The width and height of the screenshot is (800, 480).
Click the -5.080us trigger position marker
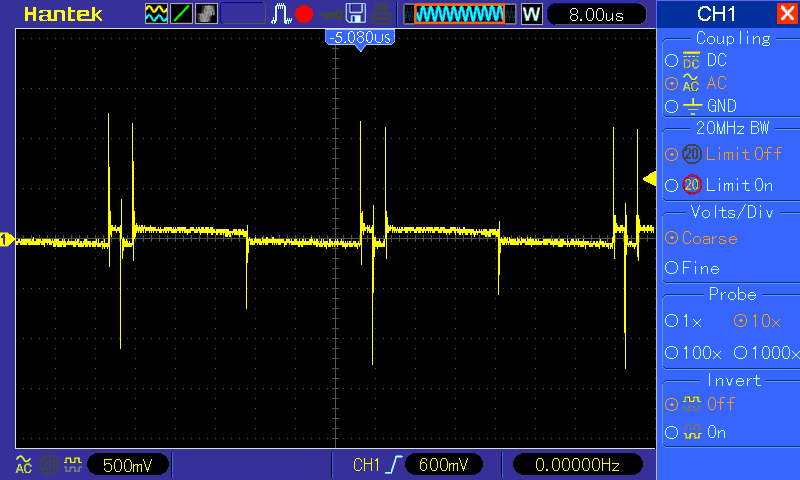[x=360, y=39]
